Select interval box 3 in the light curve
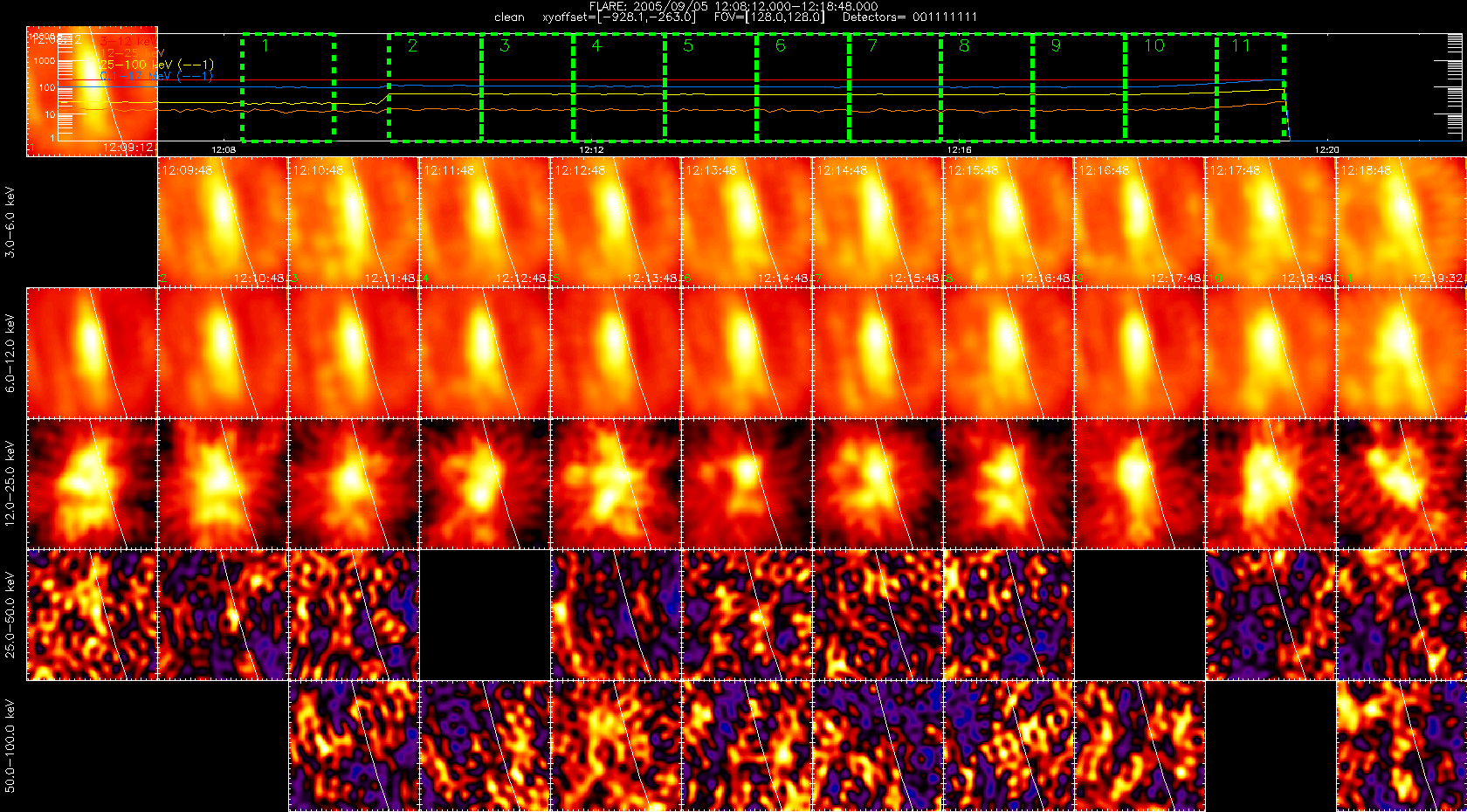Screen dimensions: 1467x812 click(x=527, y=87)
